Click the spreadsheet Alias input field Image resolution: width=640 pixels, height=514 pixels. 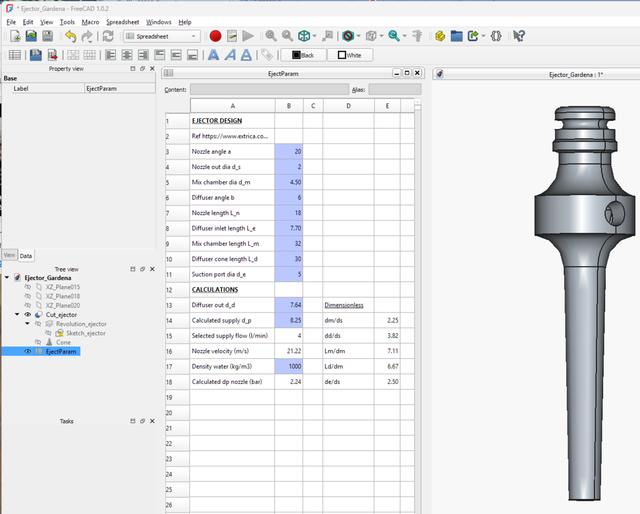[x=395, y=89]
